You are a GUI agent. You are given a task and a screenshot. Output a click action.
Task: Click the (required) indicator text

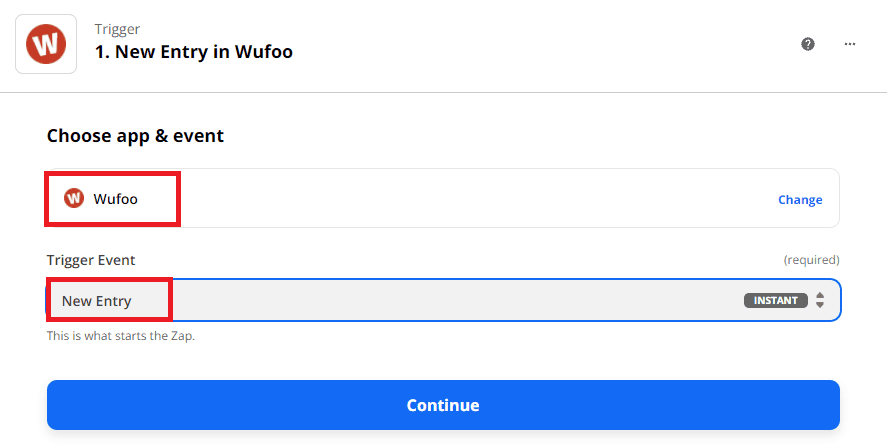810,260
